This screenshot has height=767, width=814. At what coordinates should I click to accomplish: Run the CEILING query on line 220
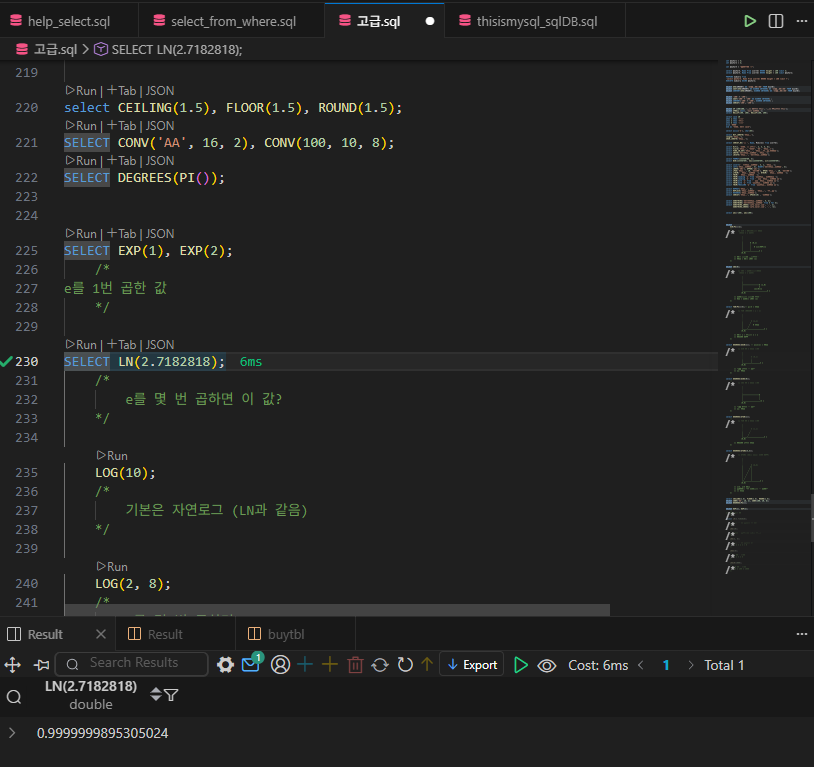click(82, 90)
